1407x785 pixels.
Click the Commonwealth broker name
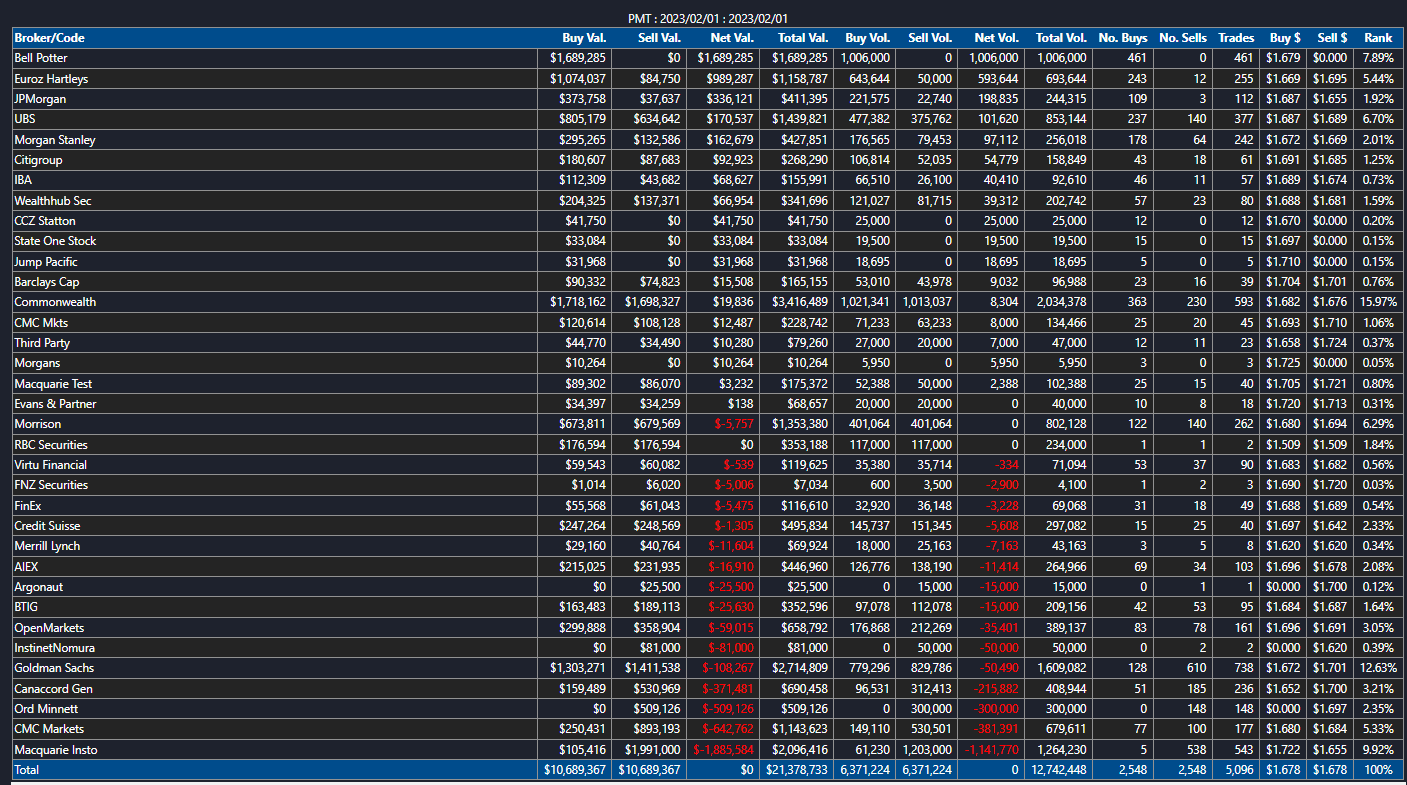pyautogui.click(x=55, y=302)
